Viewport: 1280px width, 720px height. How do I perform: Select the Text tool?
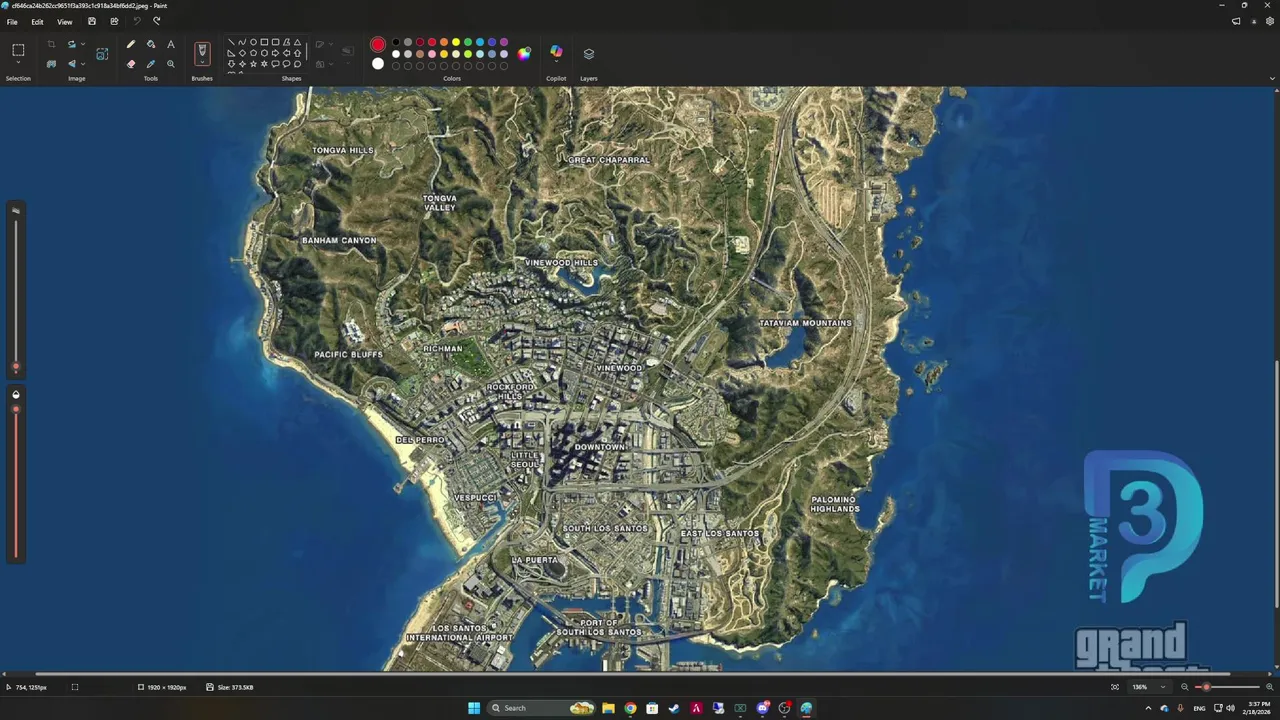171,44
